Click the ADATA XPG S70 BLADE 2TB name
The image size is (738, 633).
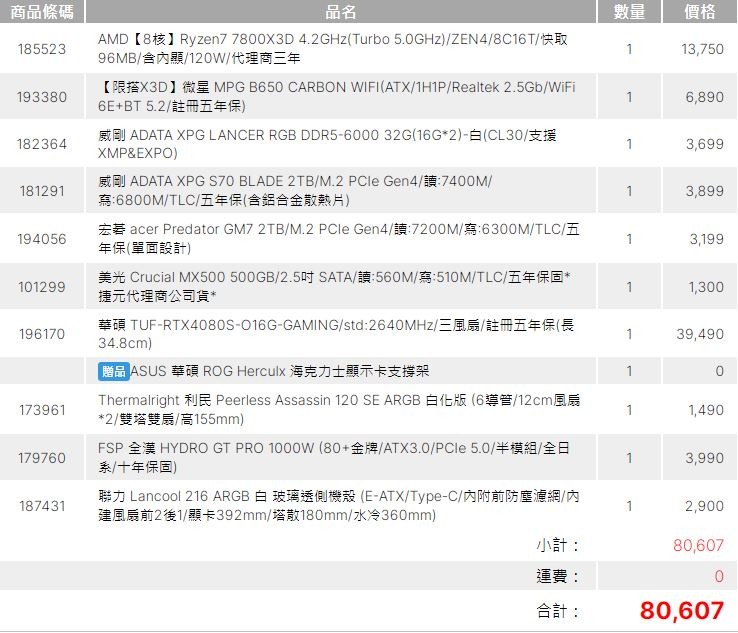point(295,191)
